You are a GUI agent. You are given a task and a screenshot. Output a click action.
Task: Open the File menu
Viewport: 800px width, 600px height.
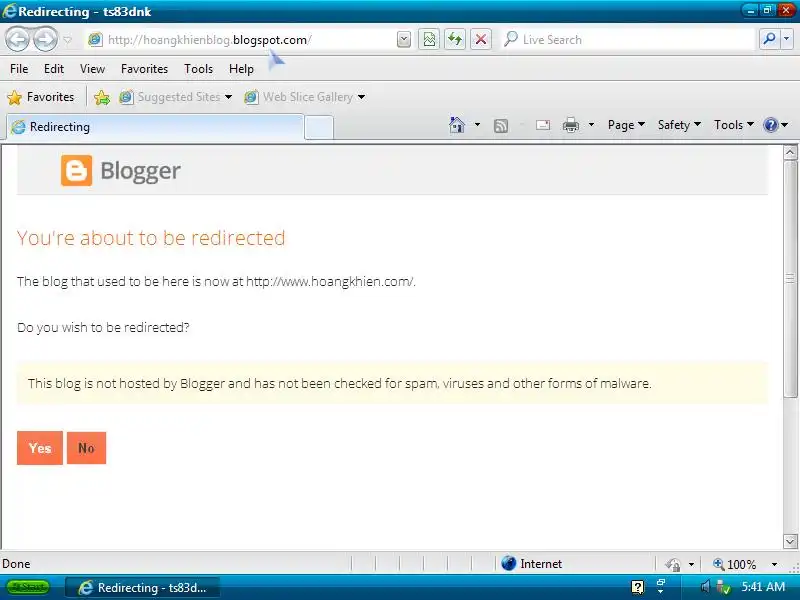pos(19,68)
